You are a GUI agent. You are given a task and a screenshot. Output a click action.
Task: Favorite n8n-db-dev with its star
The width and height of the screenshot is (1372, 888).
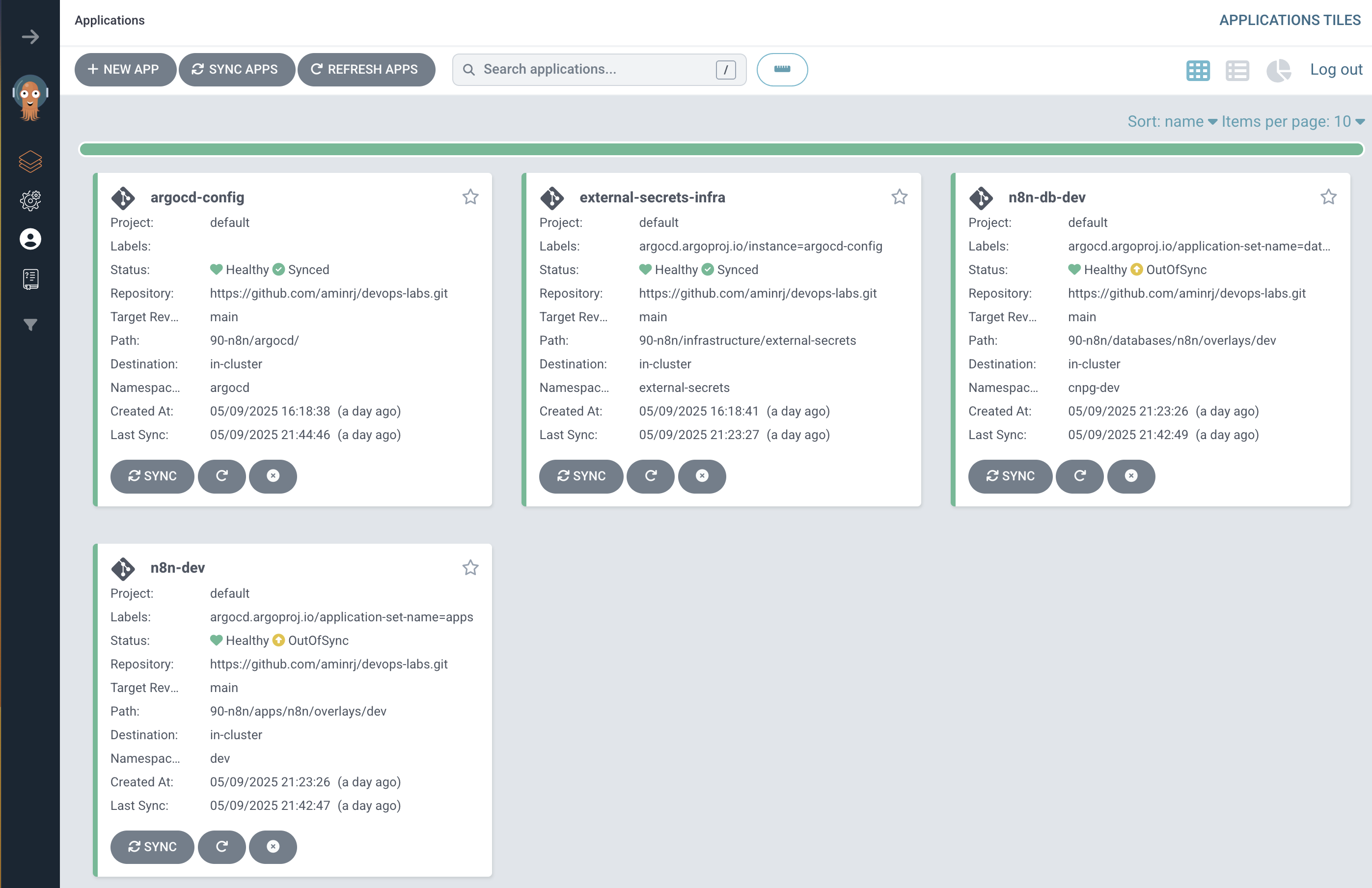1328,196
